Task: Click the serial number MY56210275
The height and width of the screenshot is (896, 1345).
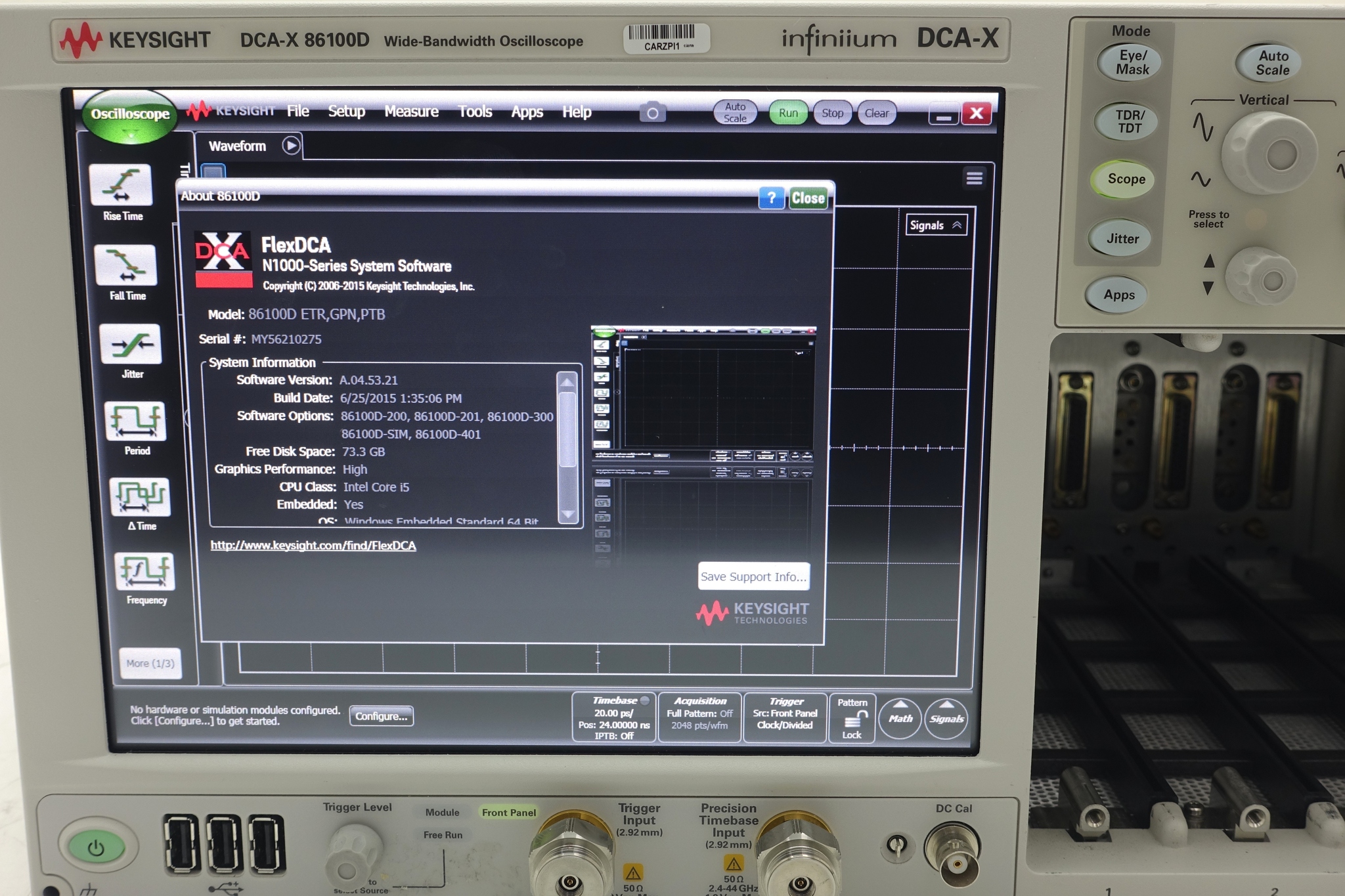Action: pos(286,339)
